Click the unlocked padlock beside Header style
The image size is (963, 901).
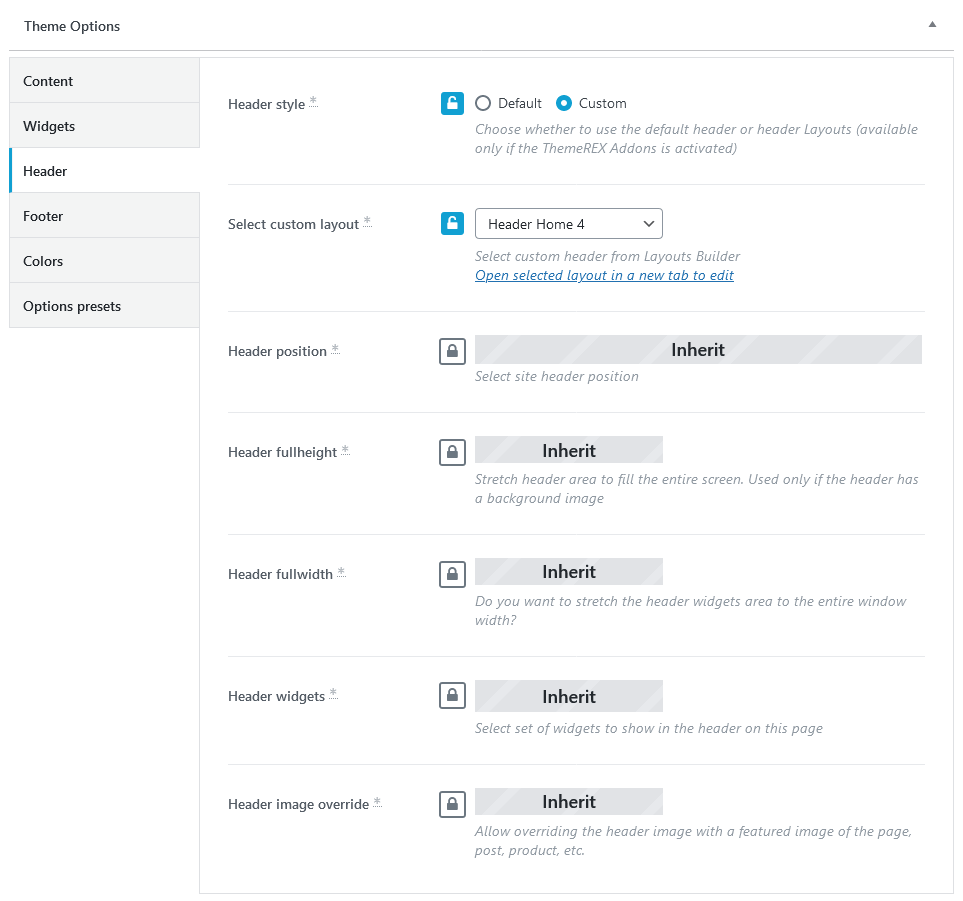tap(452, 103)
